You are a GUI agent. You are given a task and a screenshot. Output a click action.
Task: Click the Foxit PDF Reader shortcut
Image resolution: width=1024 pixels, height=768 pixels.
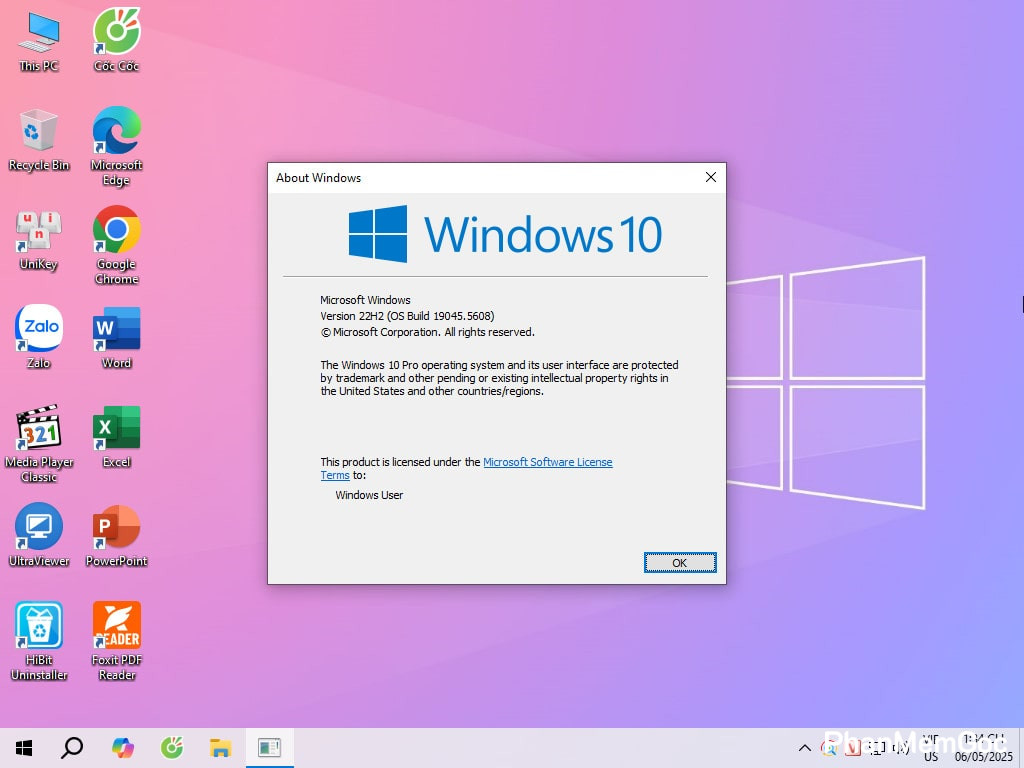tap(116, 626)
